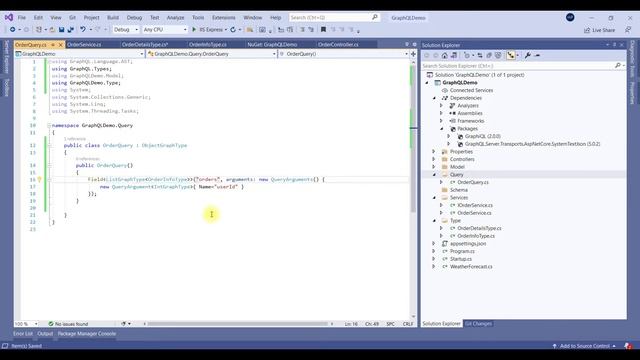Click the Solution Explorer back arrow icon

[x=427, y=56]
